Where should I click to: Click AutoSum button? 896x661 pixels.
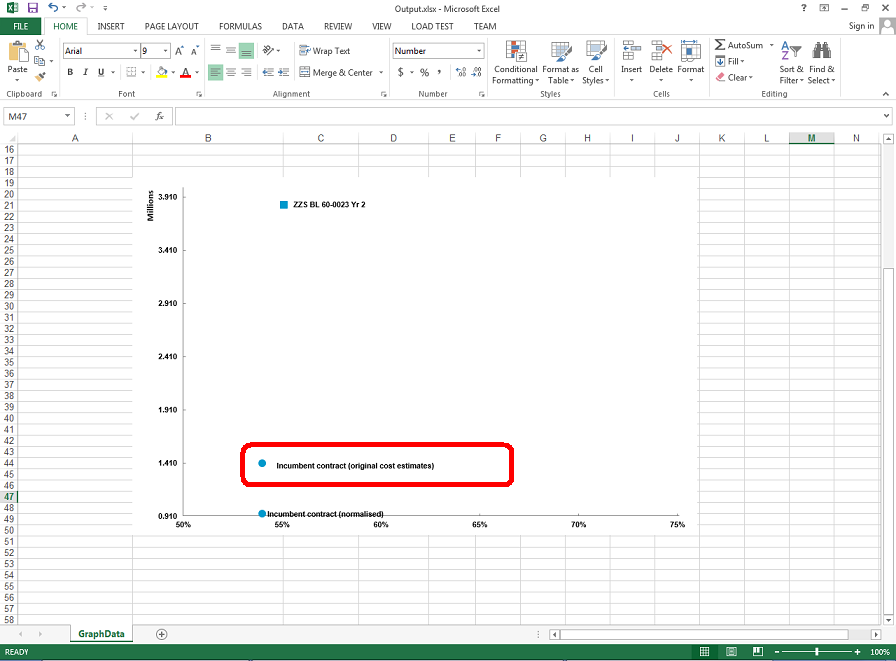[x=739, y=45]
